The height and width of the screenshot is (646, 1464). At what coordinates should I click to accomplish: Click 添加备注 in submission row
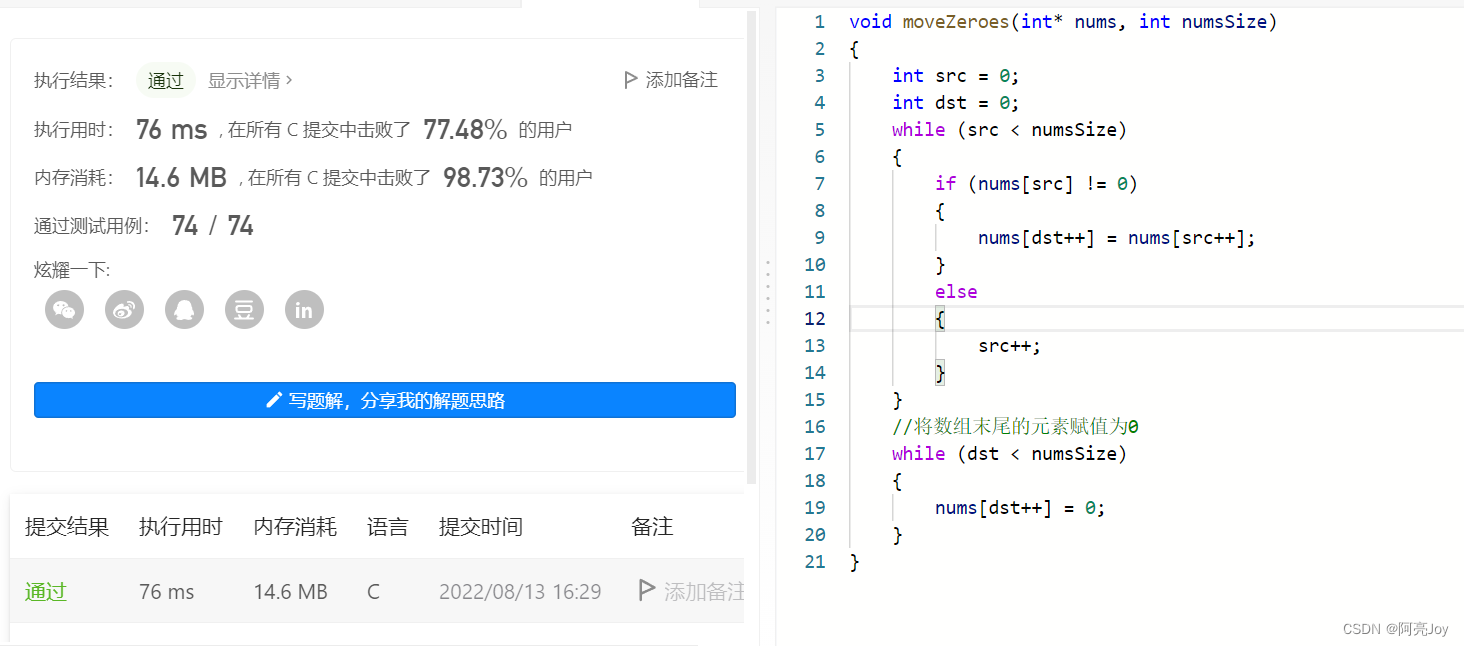coord(704,592)
